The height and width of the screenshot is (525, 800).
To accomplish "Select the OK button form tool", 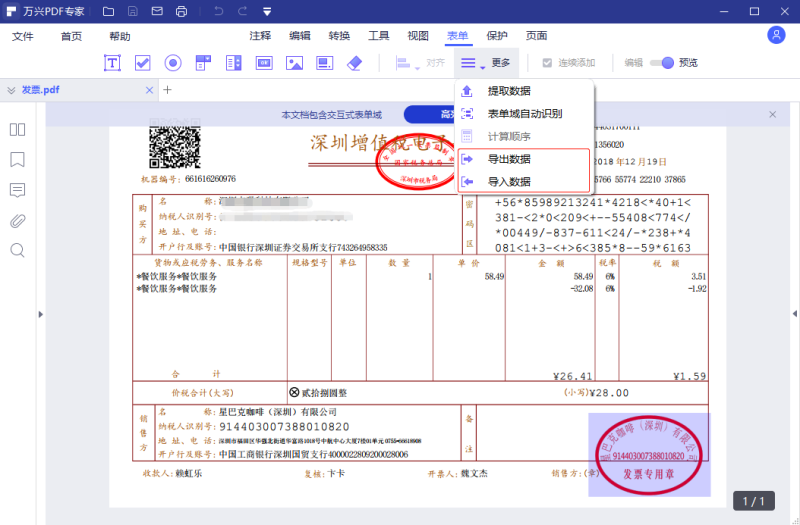I will [x=264, y=63].
